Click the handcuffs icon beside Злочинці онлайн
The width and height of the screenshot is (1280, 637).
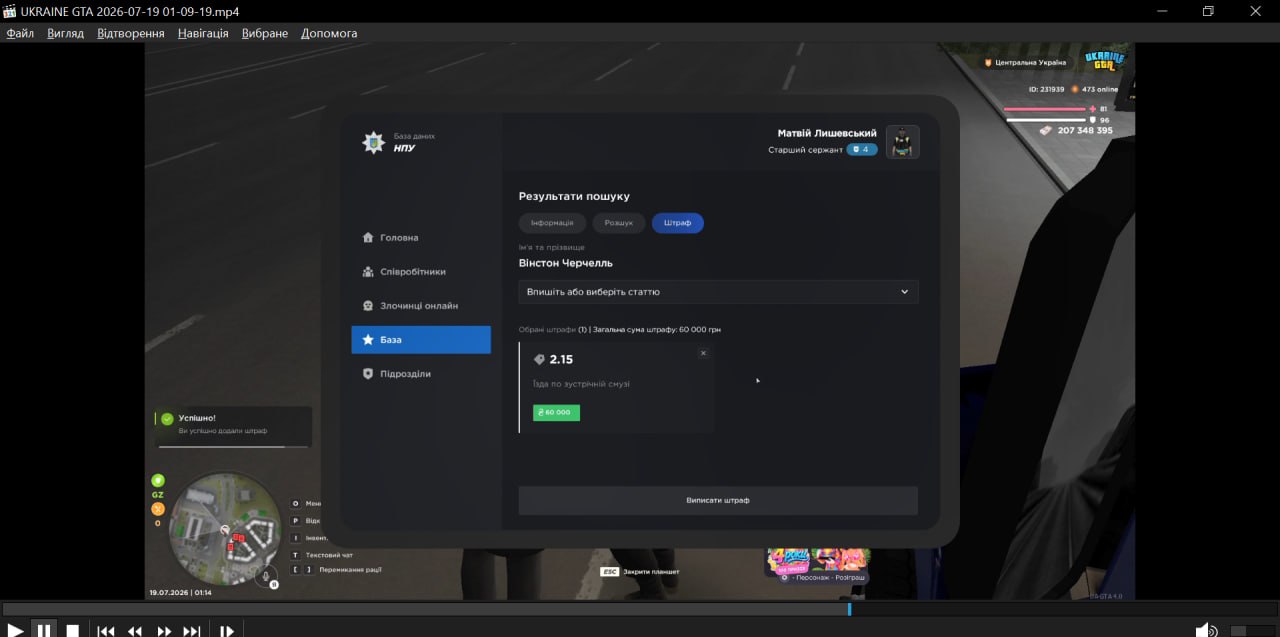click(x=368, y=306)
